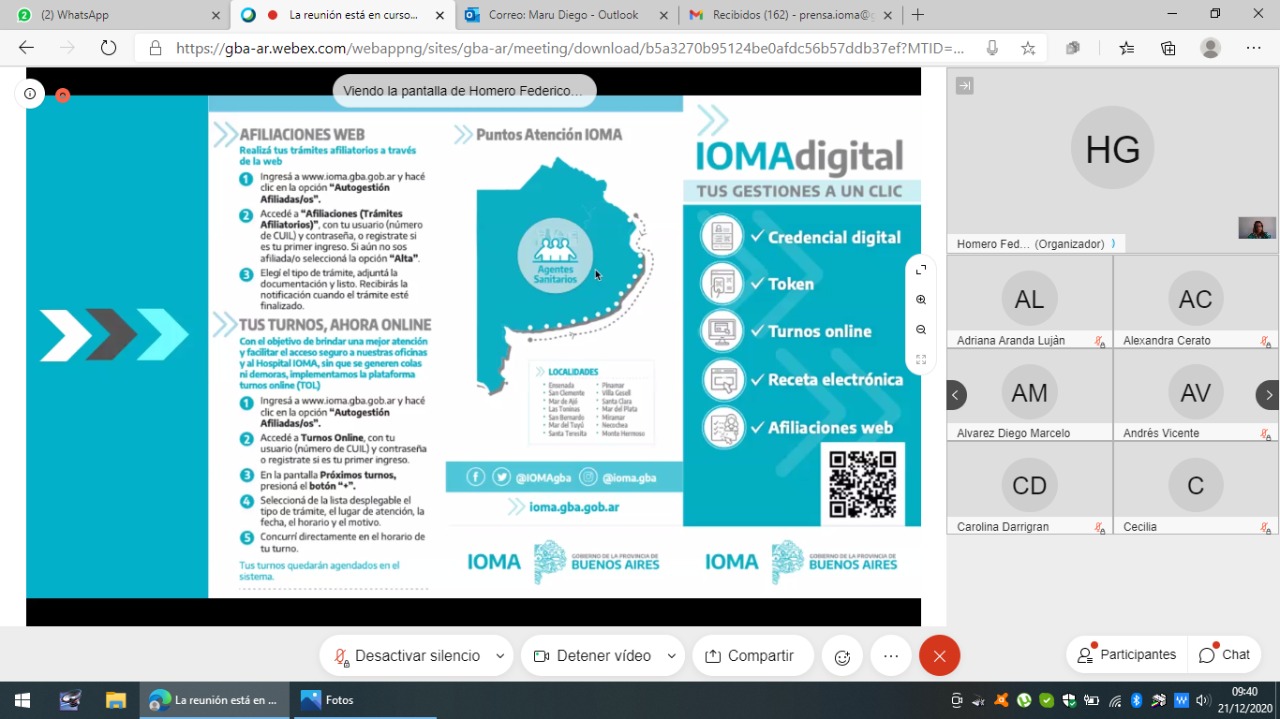Open microphone permission icon in address bar

(991, 48)
